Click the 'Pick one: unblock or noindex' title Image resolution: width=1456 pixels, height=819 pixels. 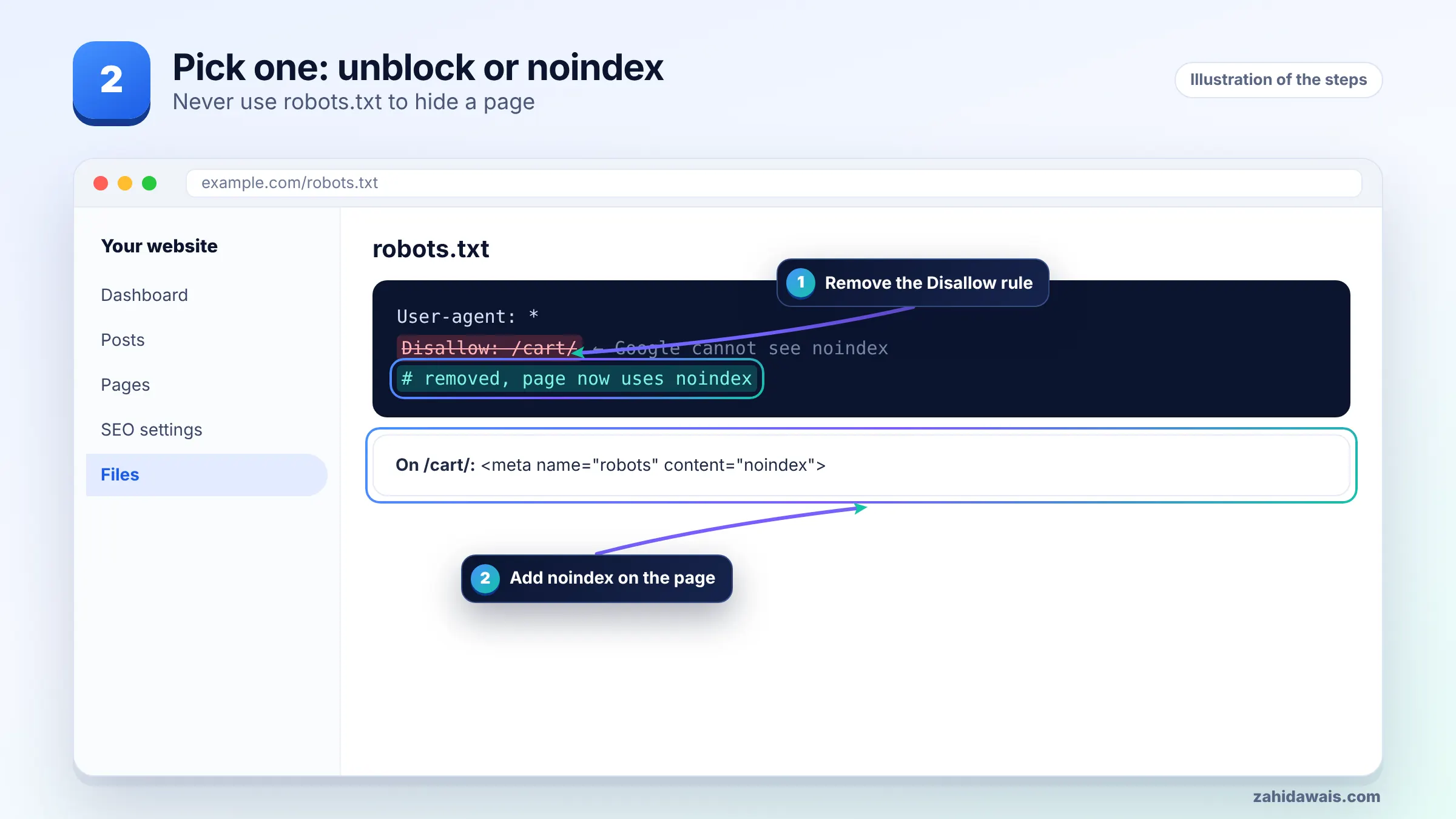coord(418,67)
